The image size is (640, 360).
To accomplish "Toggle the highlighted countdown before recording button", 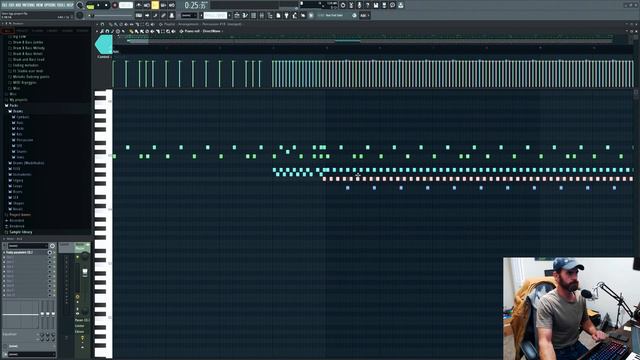I will [x=155, y=5].
